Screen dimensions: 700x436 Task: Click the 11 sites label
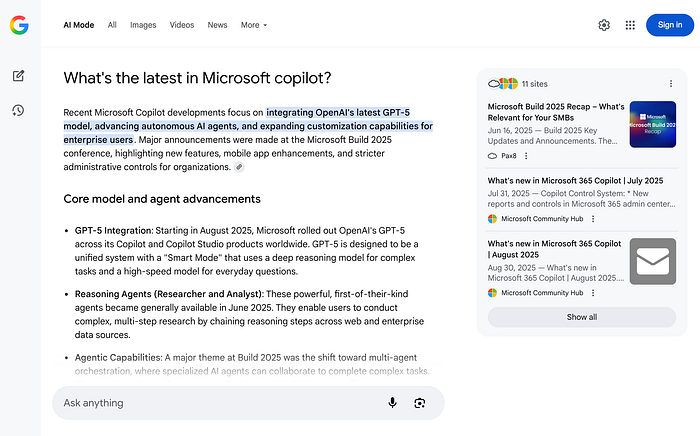[534, 84]
